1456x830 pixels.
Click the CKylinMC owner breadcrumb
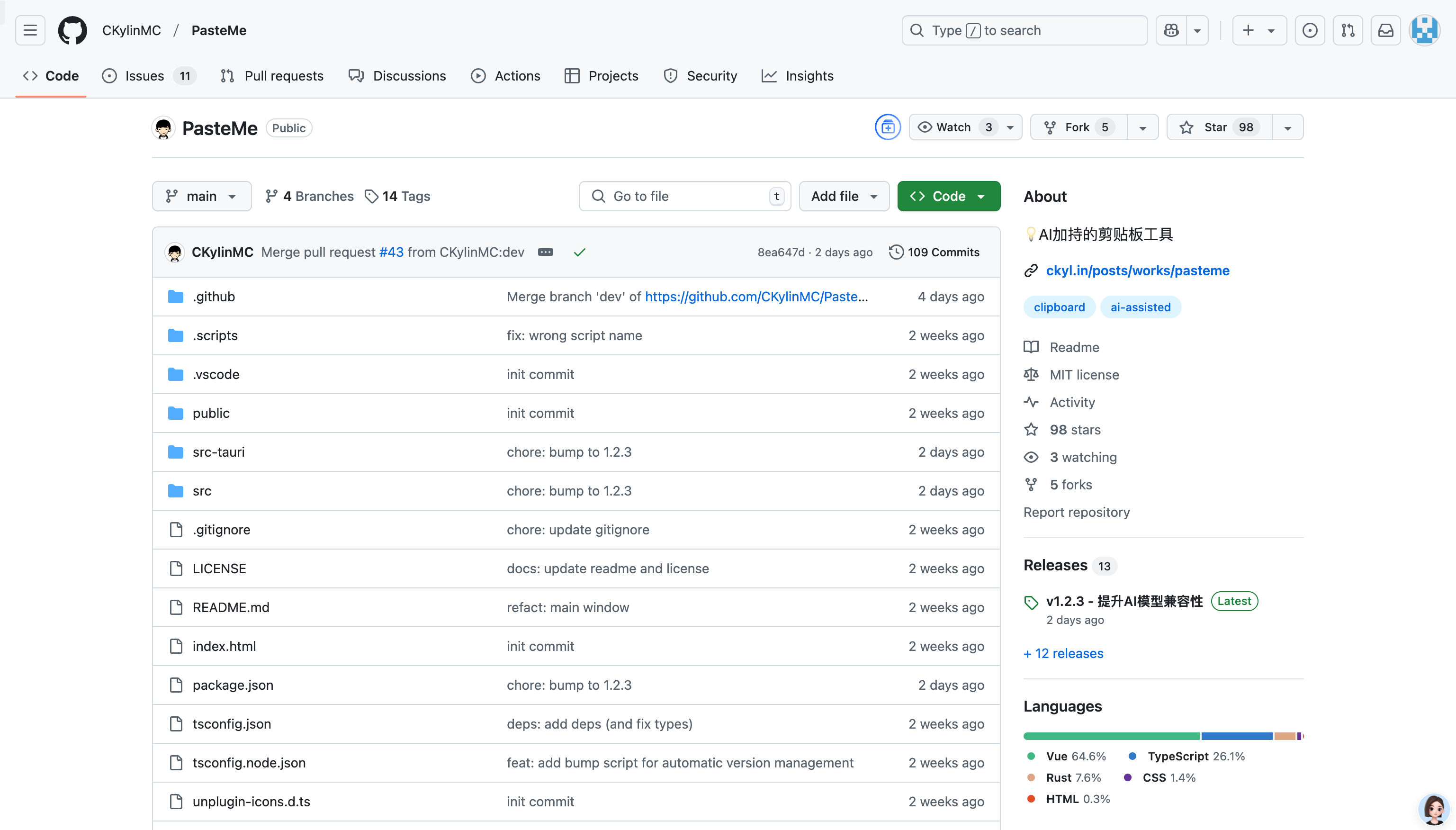(x=132, y=30)
